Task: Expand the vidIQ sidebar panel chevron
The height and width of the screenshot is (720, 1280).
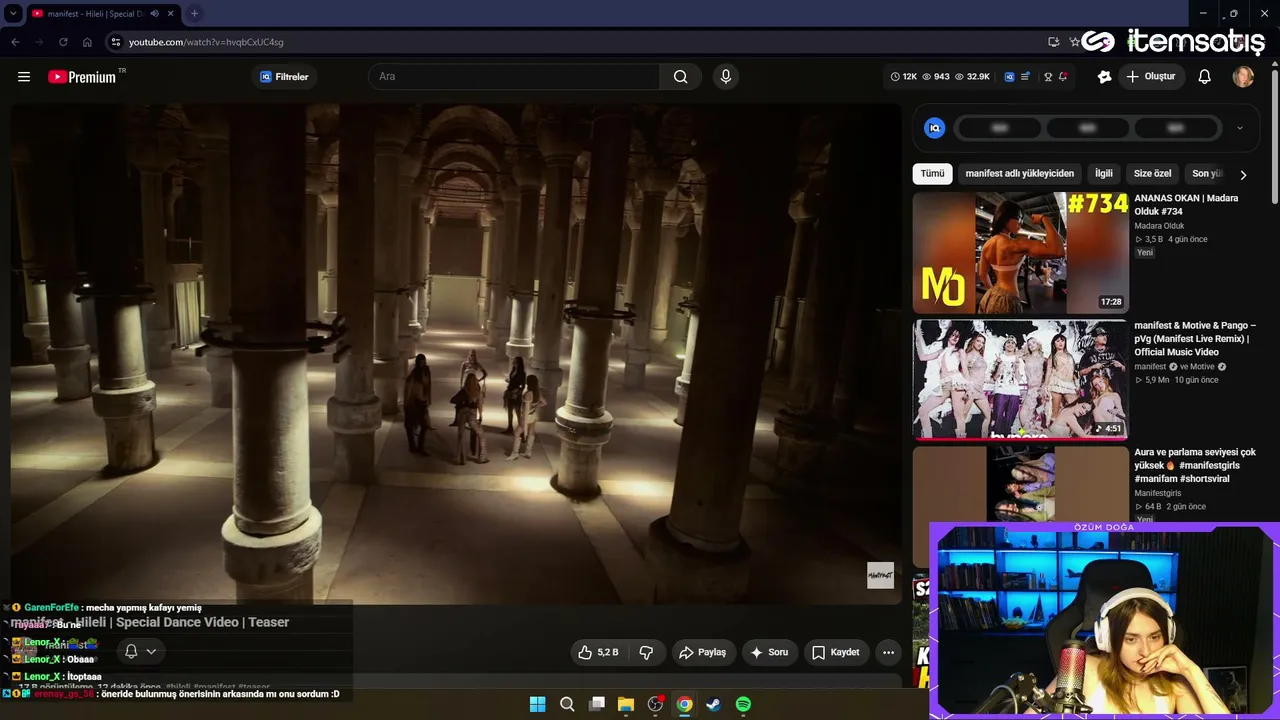Action: tap(1240, 128)
